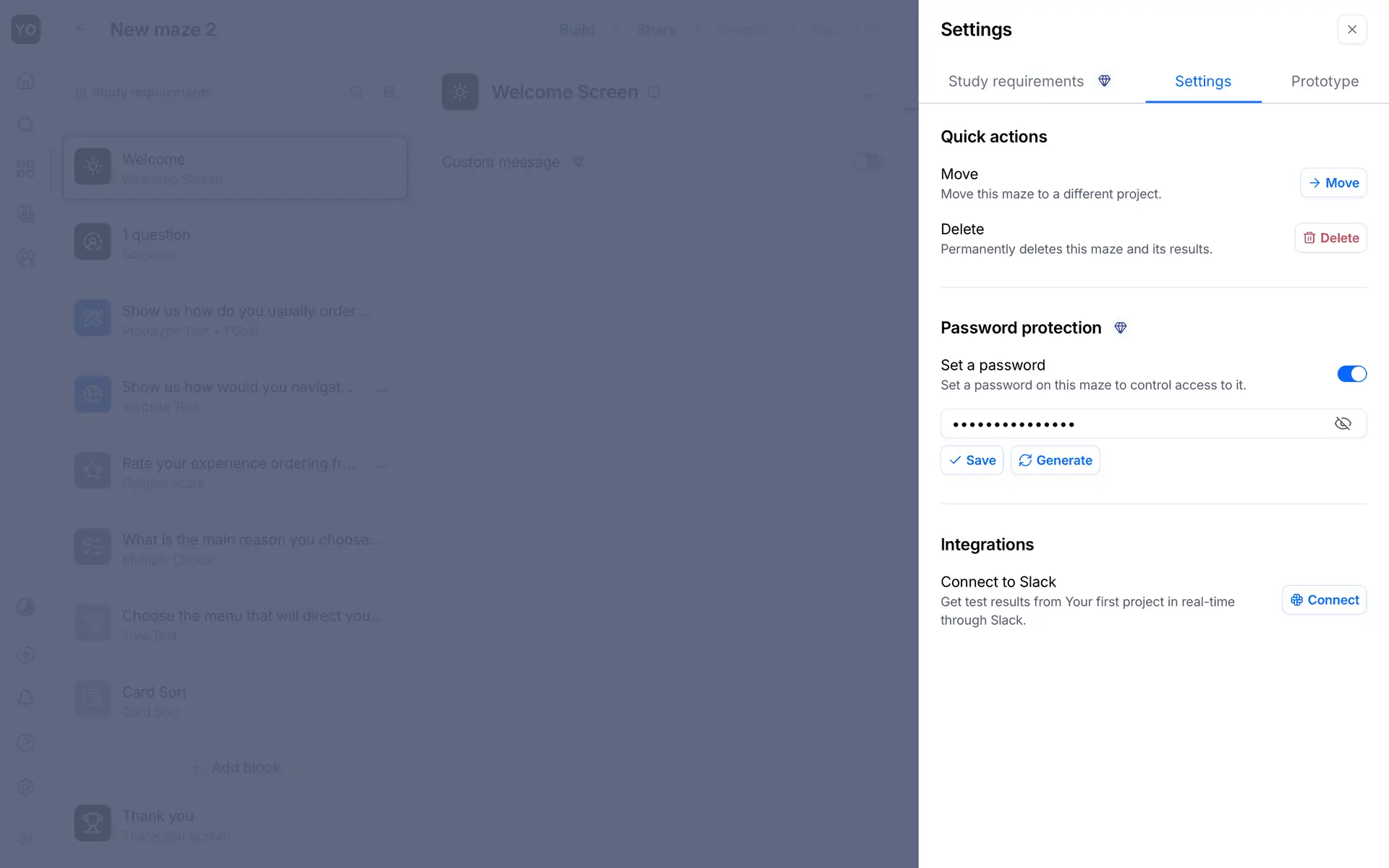Image resolution: width=1389 pixels, height=868 pixels.
Task: Switch to the Prototype tab
Action: pyautogui.click(x=1324, y=82)
